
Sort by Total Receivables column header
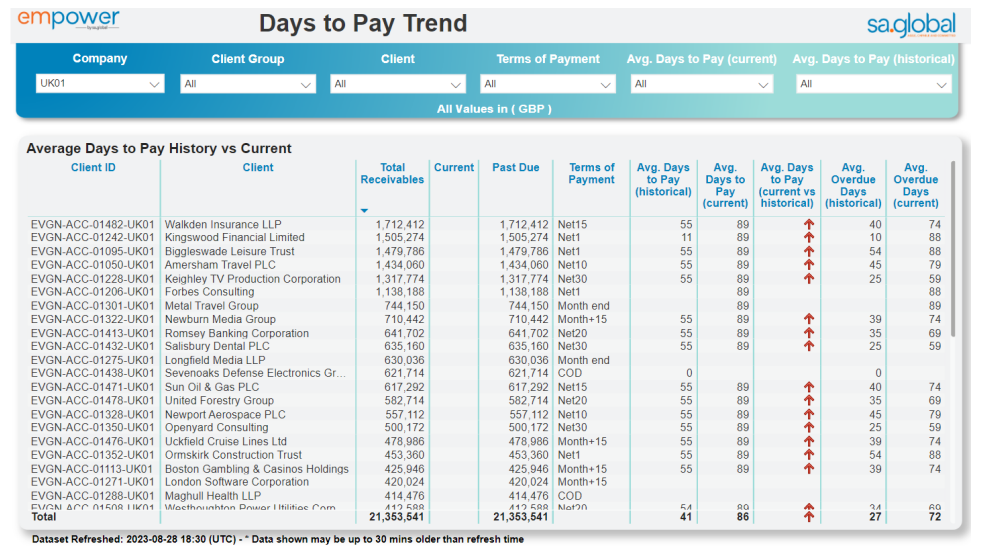(x=392, y=173)
